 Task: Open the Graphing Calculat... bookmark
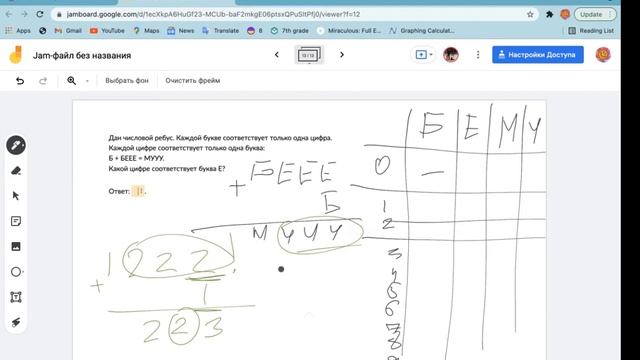(422, 31)
